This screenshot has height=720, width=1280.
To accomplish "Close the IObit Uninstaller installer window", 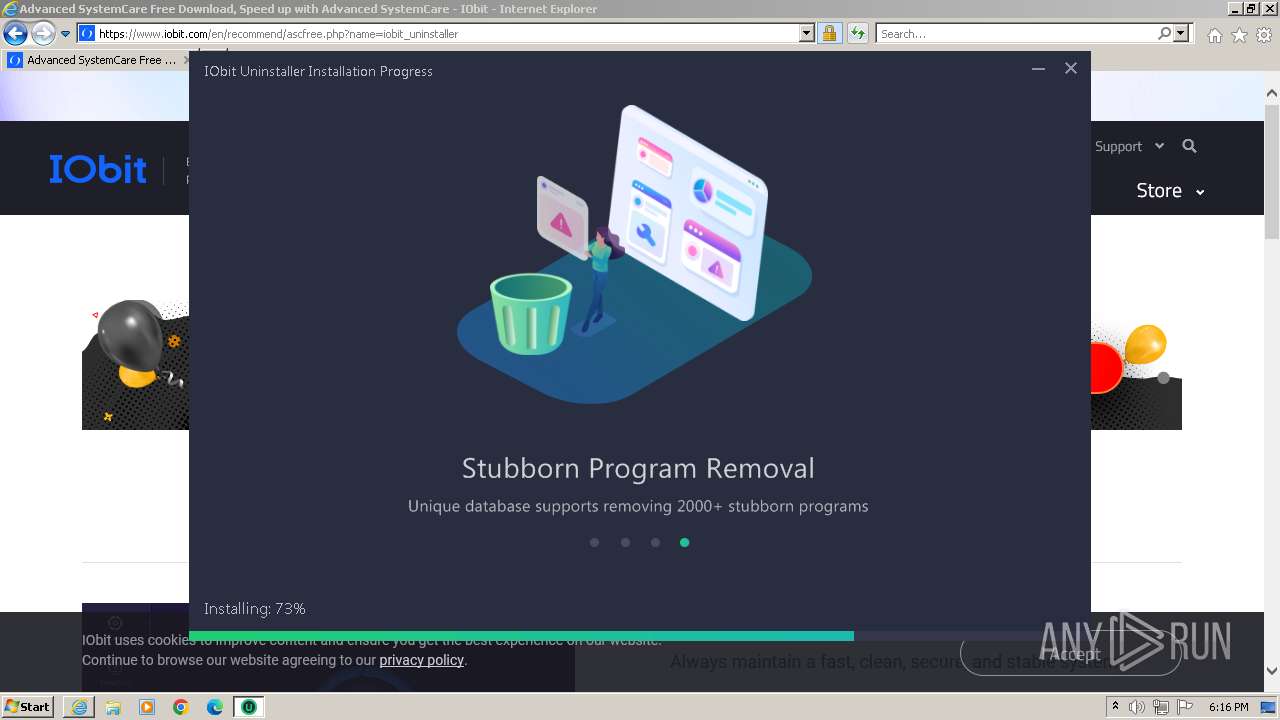I will pos(1071,68).
